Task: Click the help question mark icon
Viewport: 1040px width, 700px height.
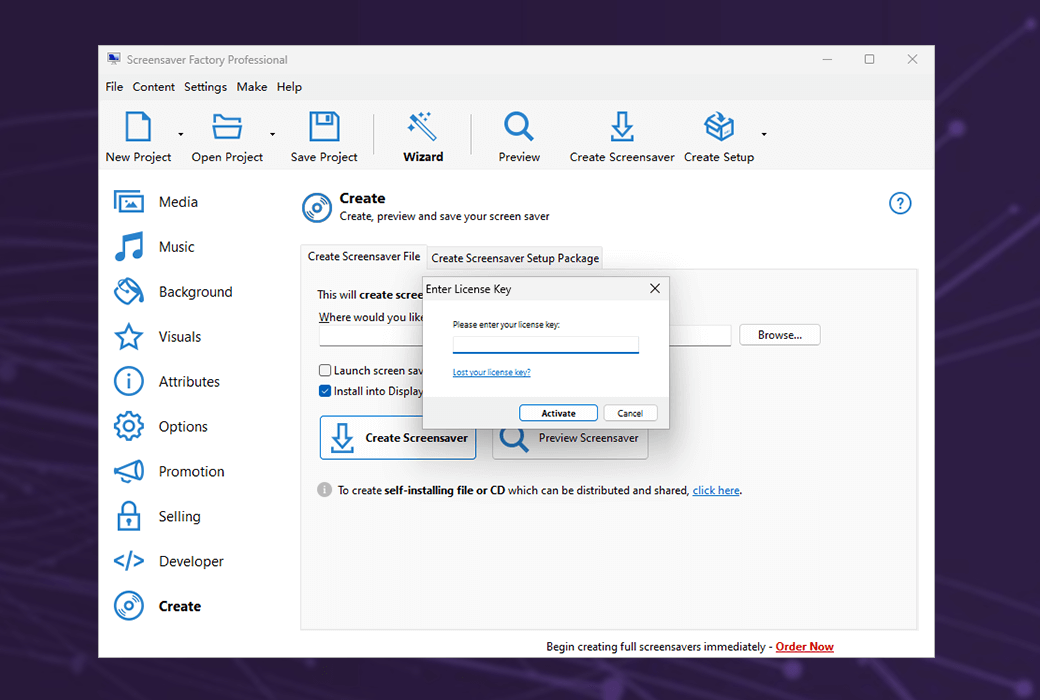Action: tap(900, 203)
